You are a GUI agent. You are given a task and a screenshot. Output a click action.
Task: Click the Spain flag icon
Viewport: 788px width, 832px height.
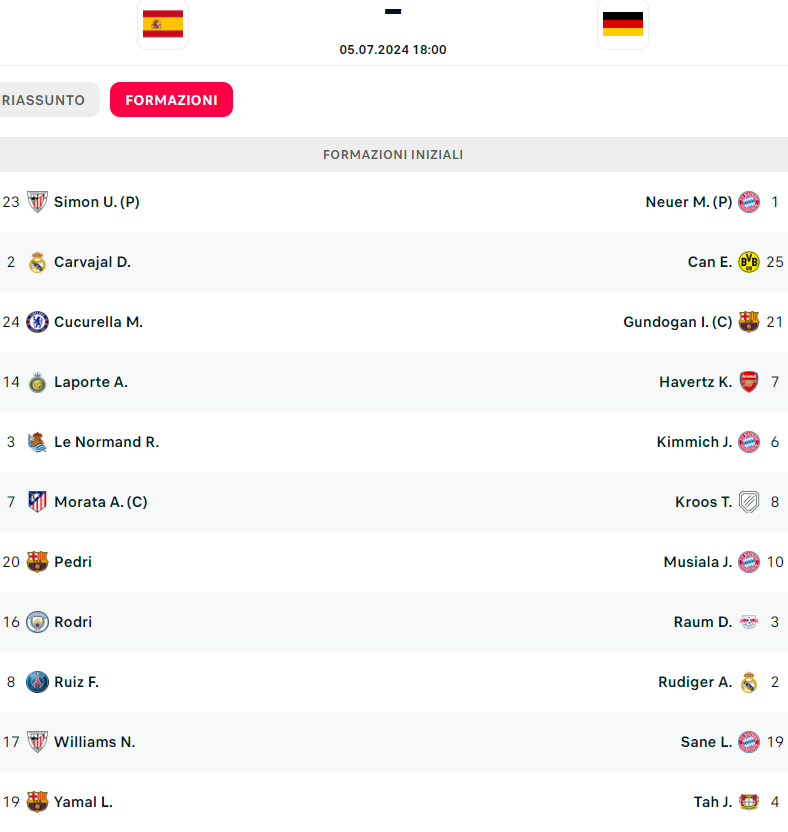(163, 23)
